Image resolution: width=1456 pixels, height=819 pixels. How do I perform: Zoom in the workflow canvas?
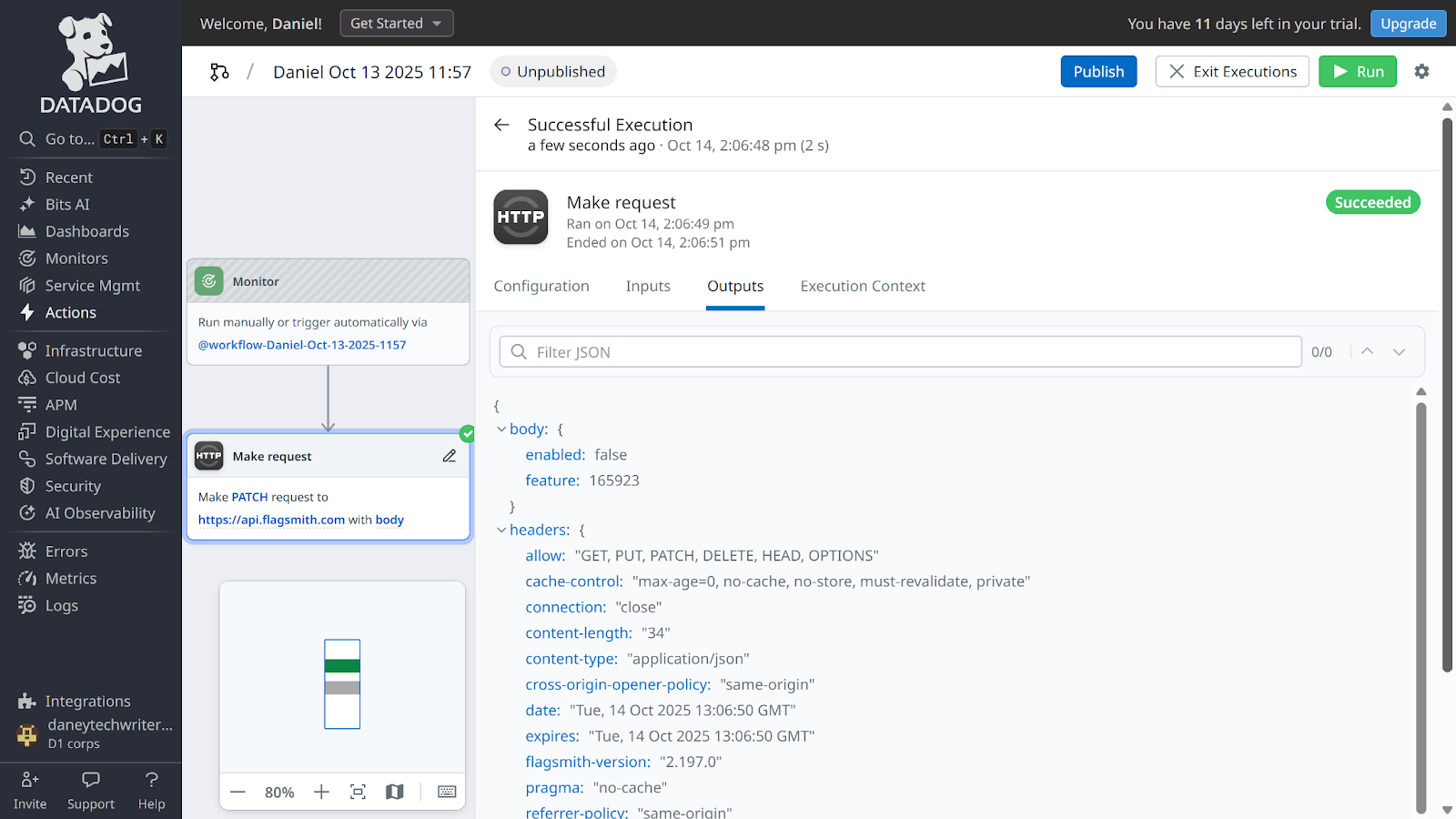(x=321, y=792)
